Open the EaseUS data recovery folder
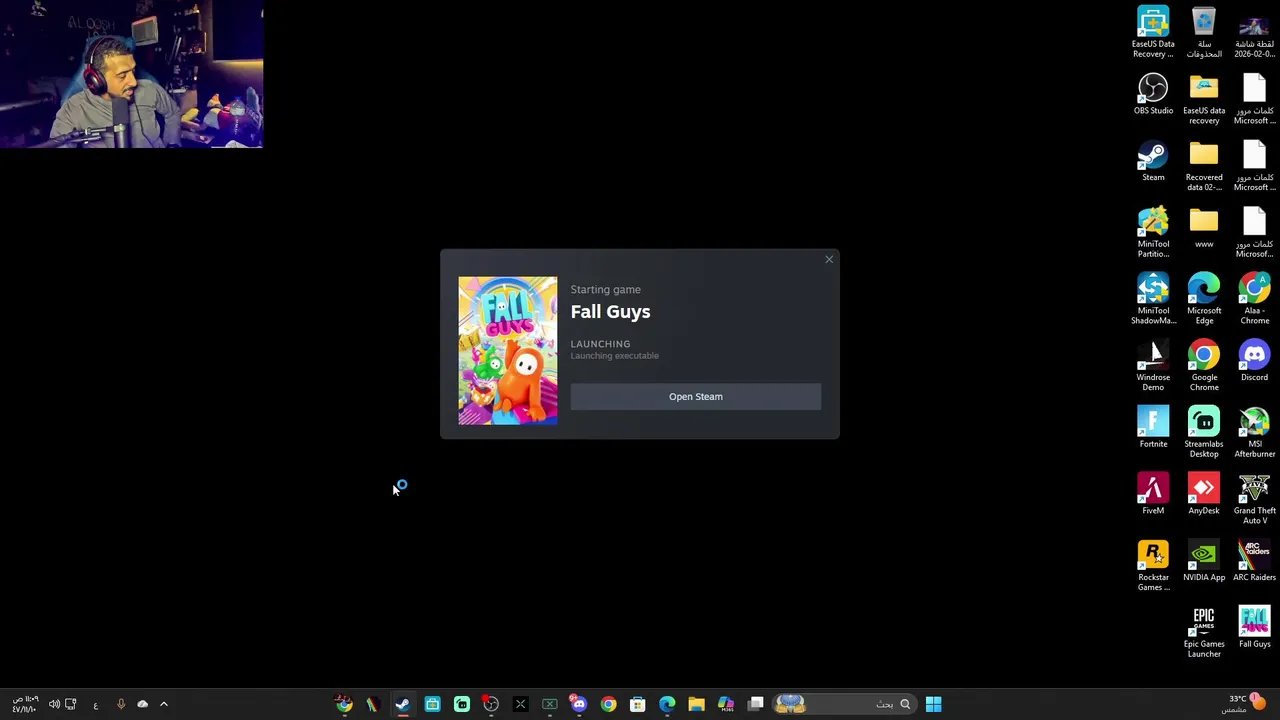The width and height of the screenshot is (1280, 720). tap(1204, 99)
